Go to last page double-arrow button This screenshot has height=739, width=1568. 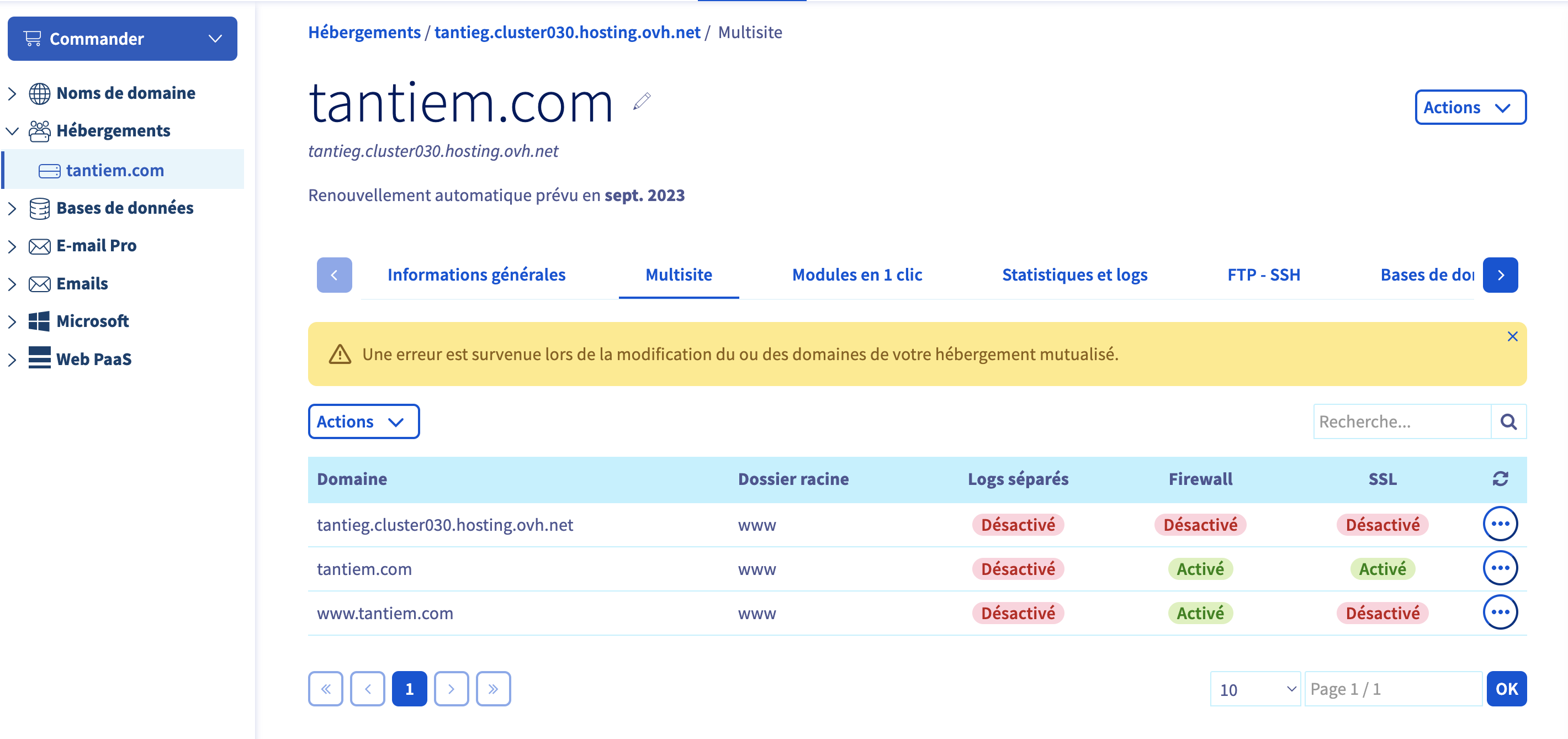[492, 689]
